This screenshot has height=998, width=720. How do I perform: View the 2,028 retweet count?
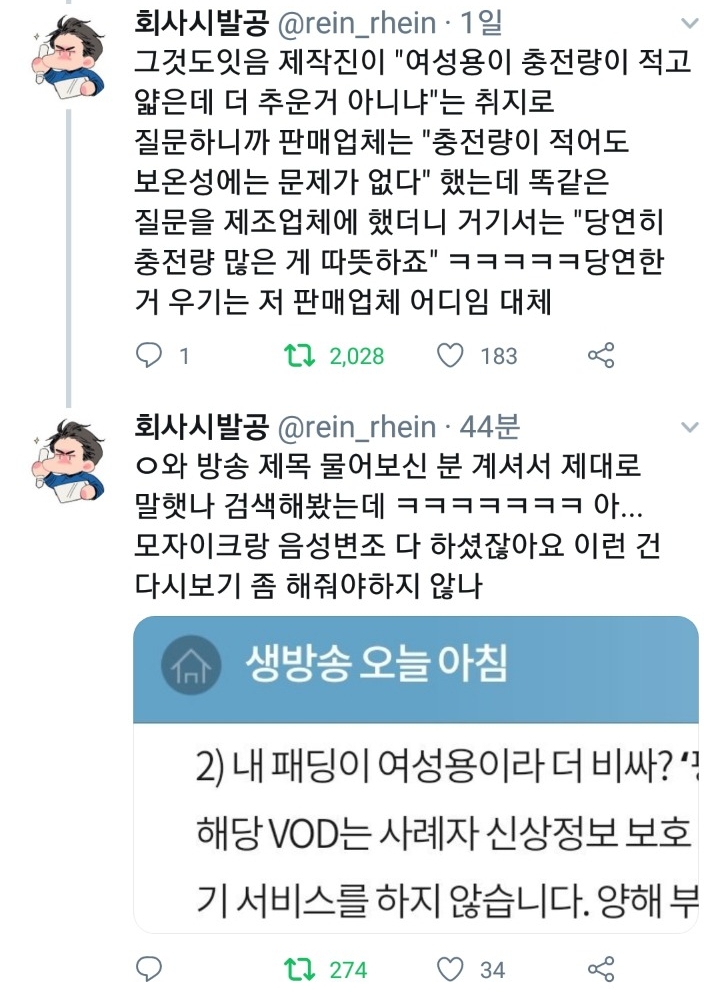coord(356,356)
